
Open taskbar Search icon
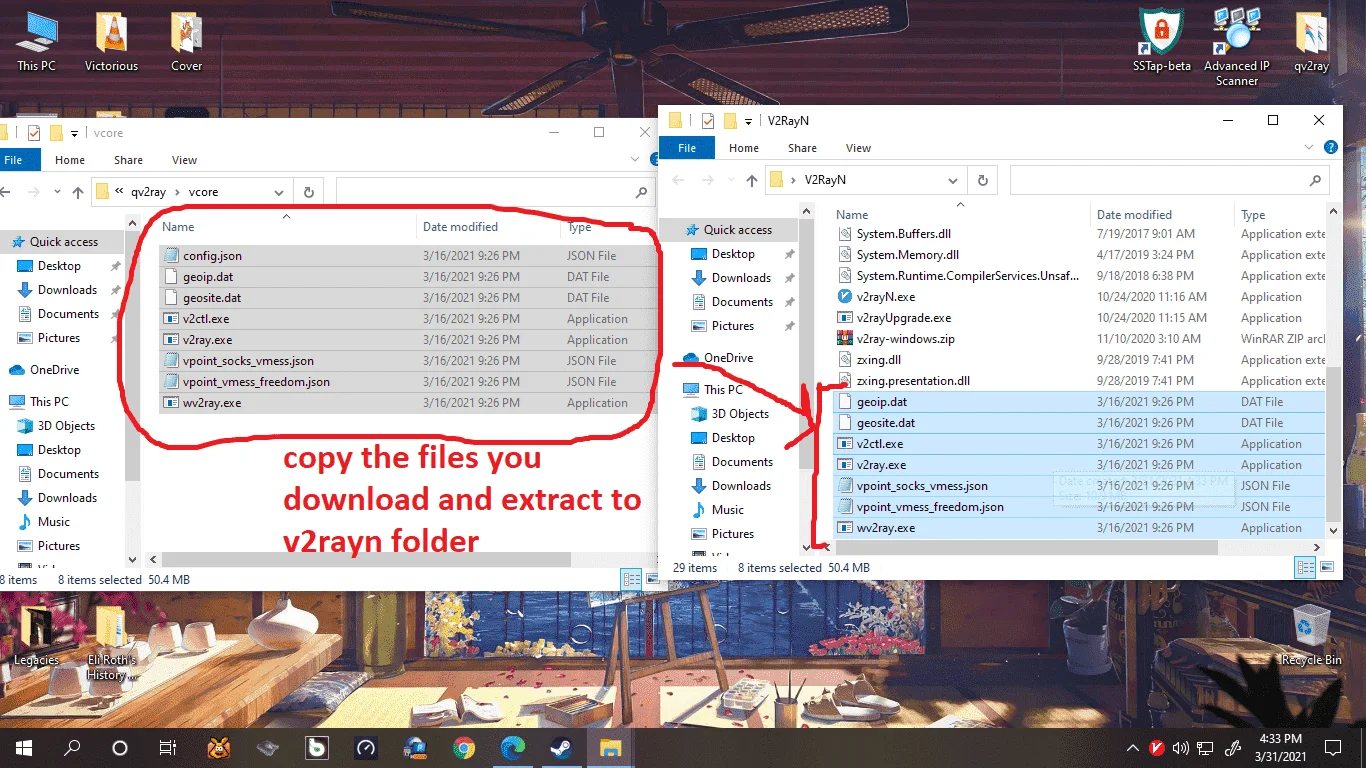click(x=72, y=747)
